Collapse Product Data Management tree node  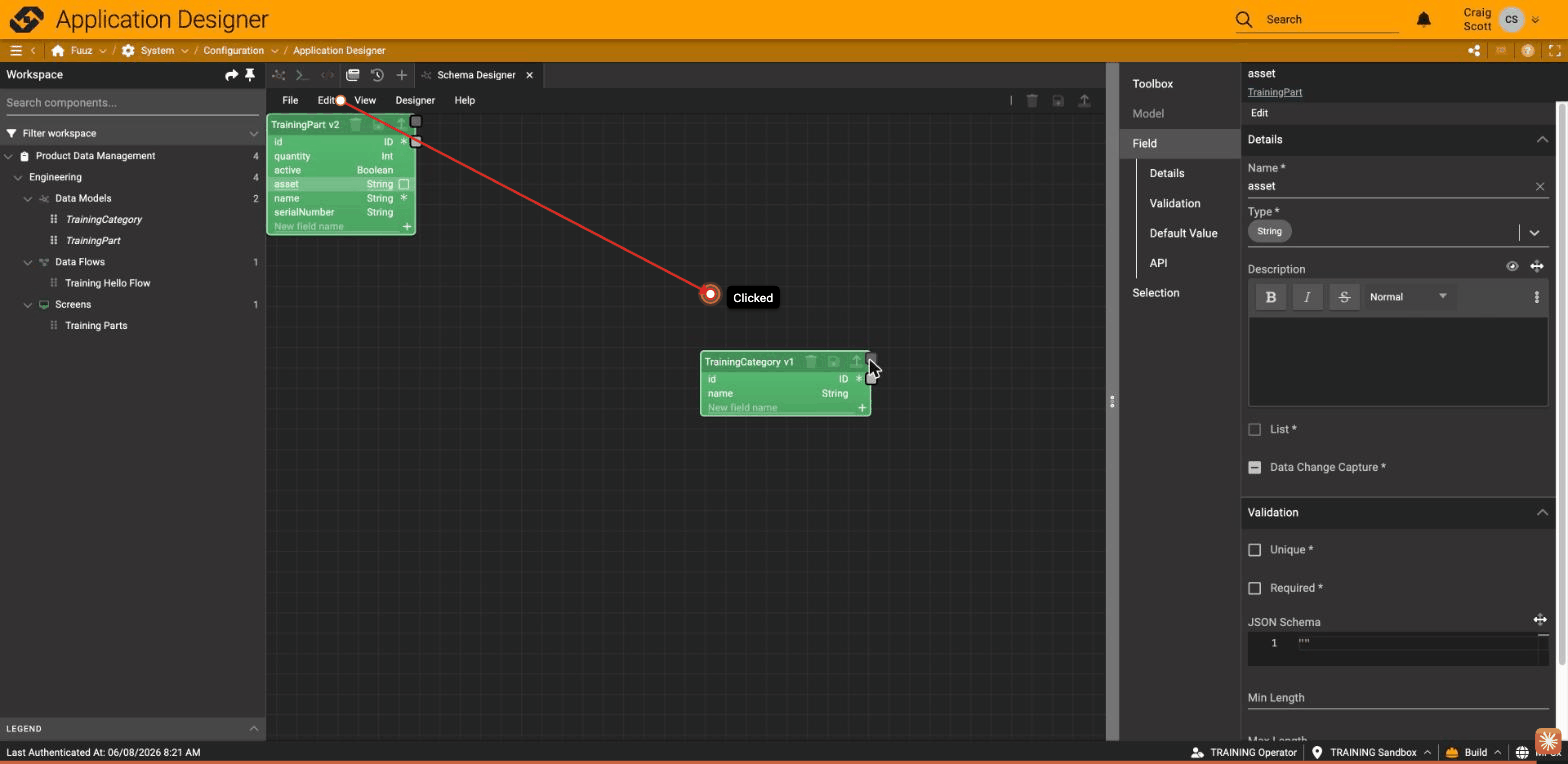[x=8, y=156]
